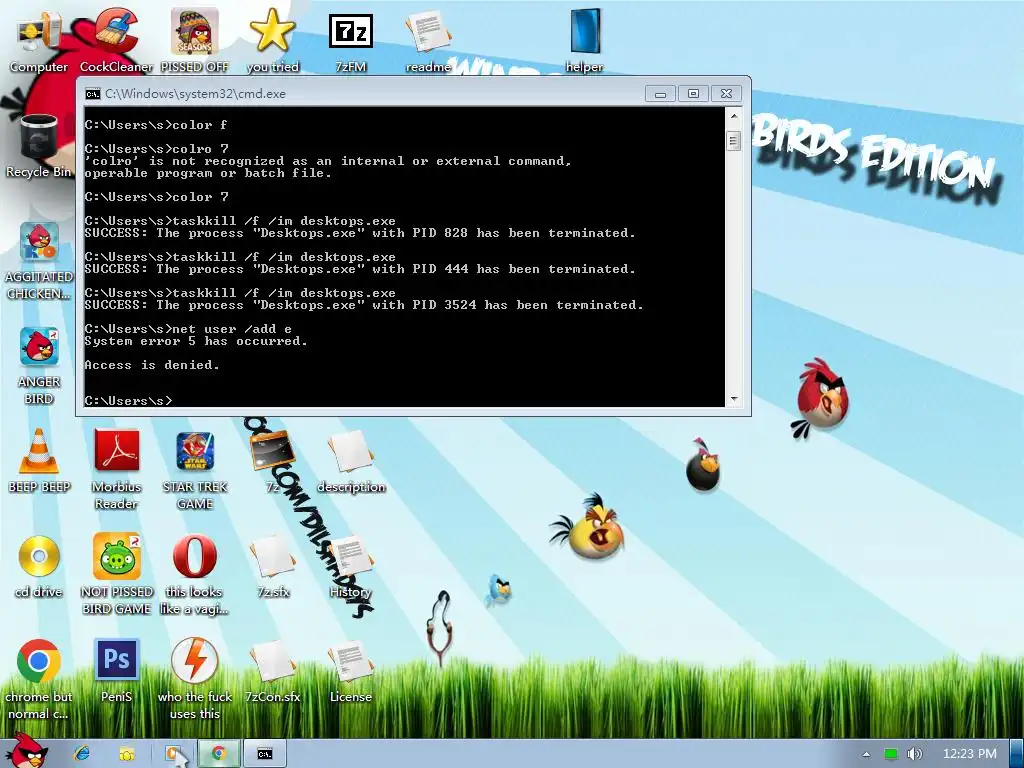Viewport: 1024px width, 768px height.
Task: Open the Photoshop Ps desktop icon
Action: click(x=116, y=671)
